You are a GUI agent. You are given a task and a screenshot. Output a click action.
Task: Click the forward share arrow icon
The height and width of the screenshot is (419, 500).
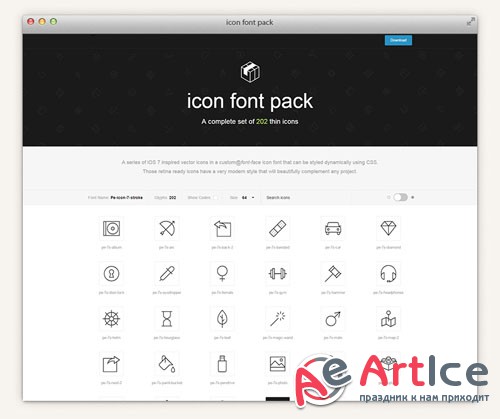click(111, 364)
